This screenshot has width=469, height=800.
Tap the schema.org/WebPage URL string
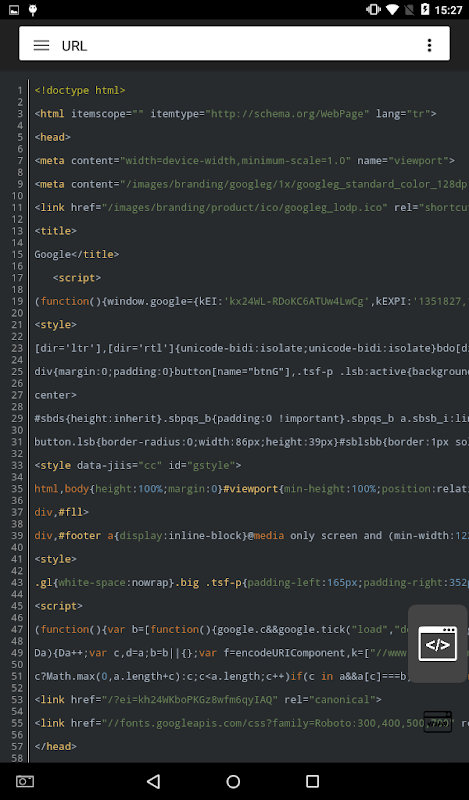pos(287,114)
